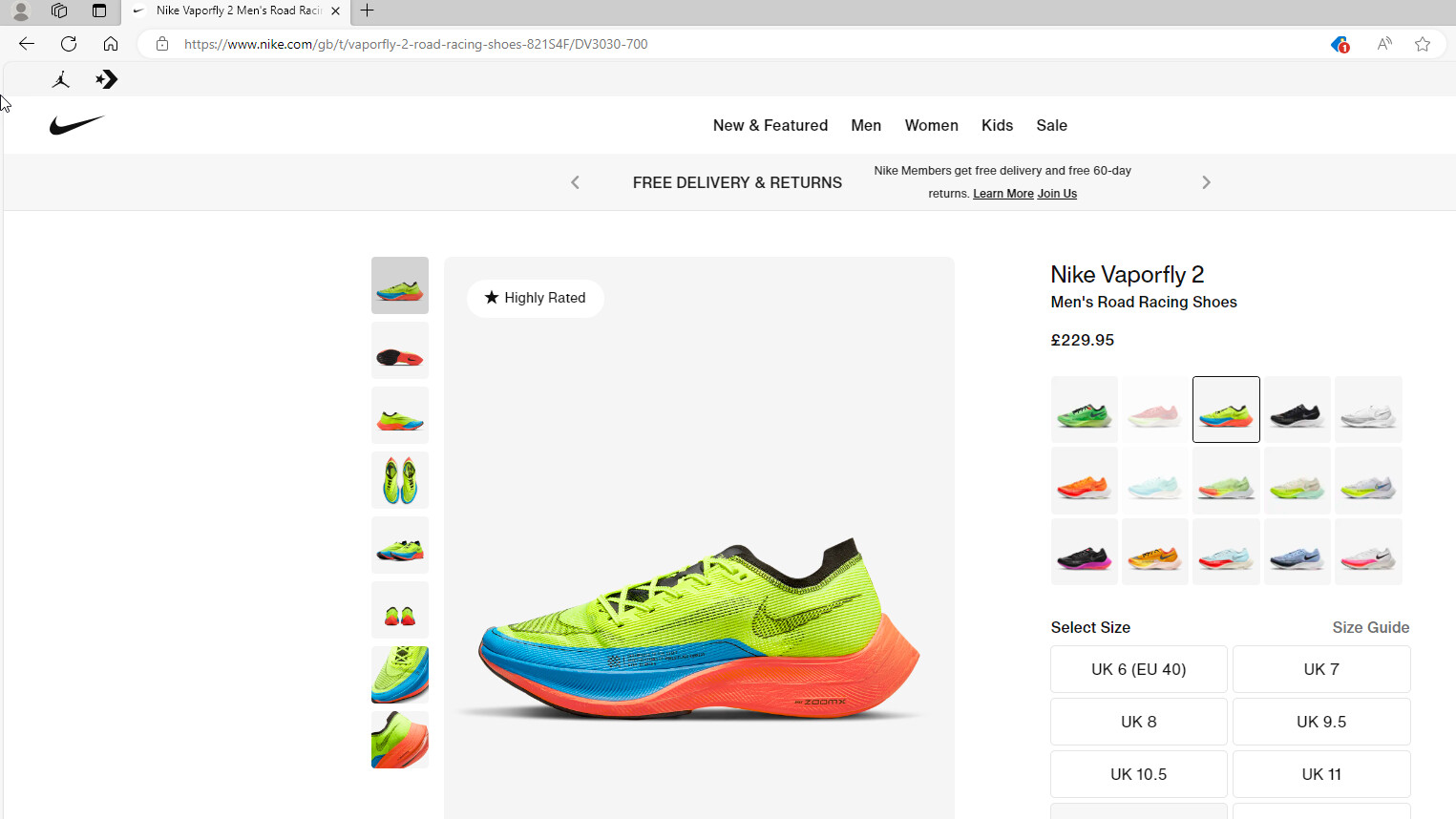Follow the Learn More link

tap(1003, 194)
